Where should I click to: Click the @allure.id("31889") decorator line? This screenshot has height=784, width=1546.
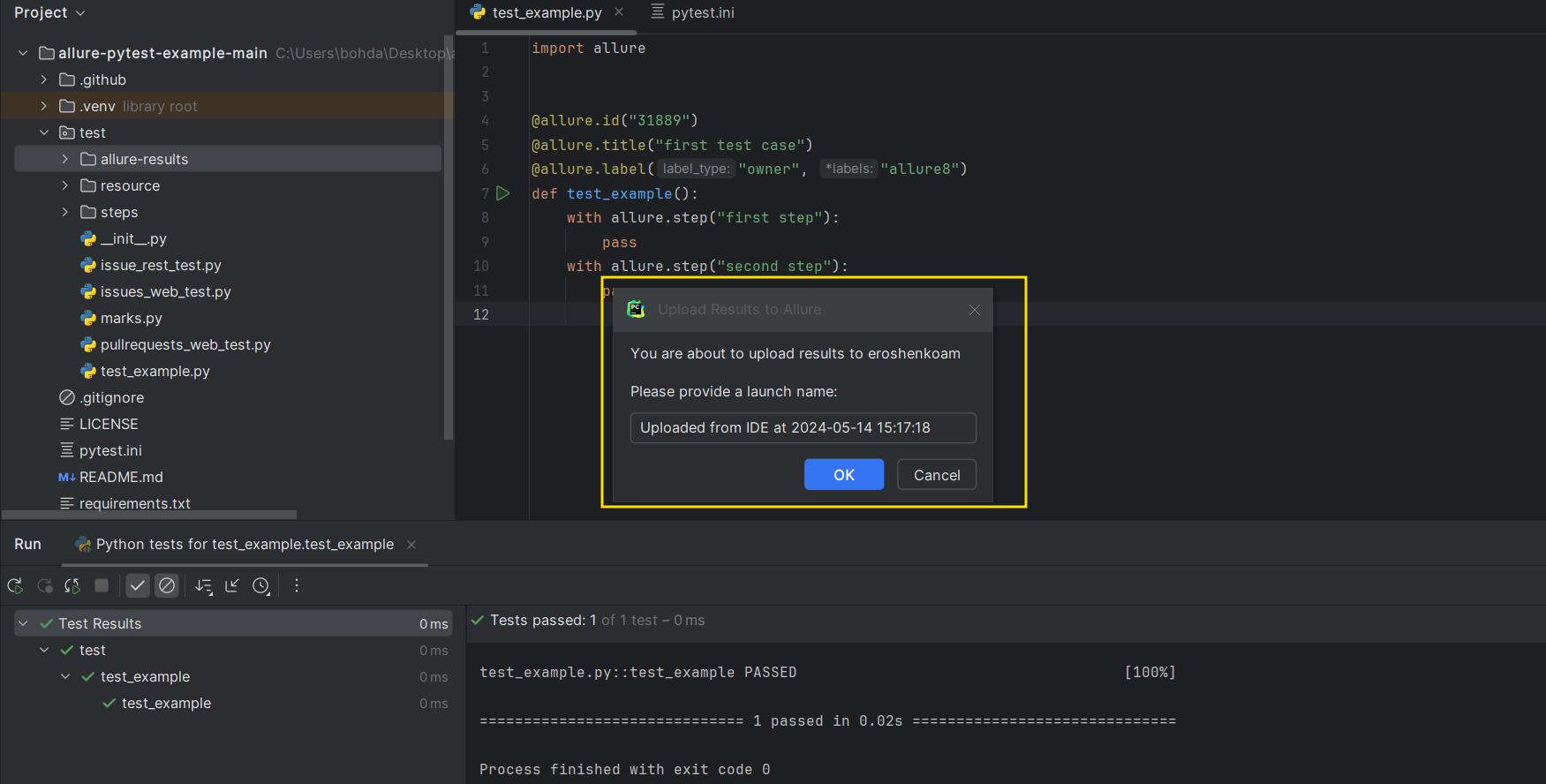pos(615,120)
